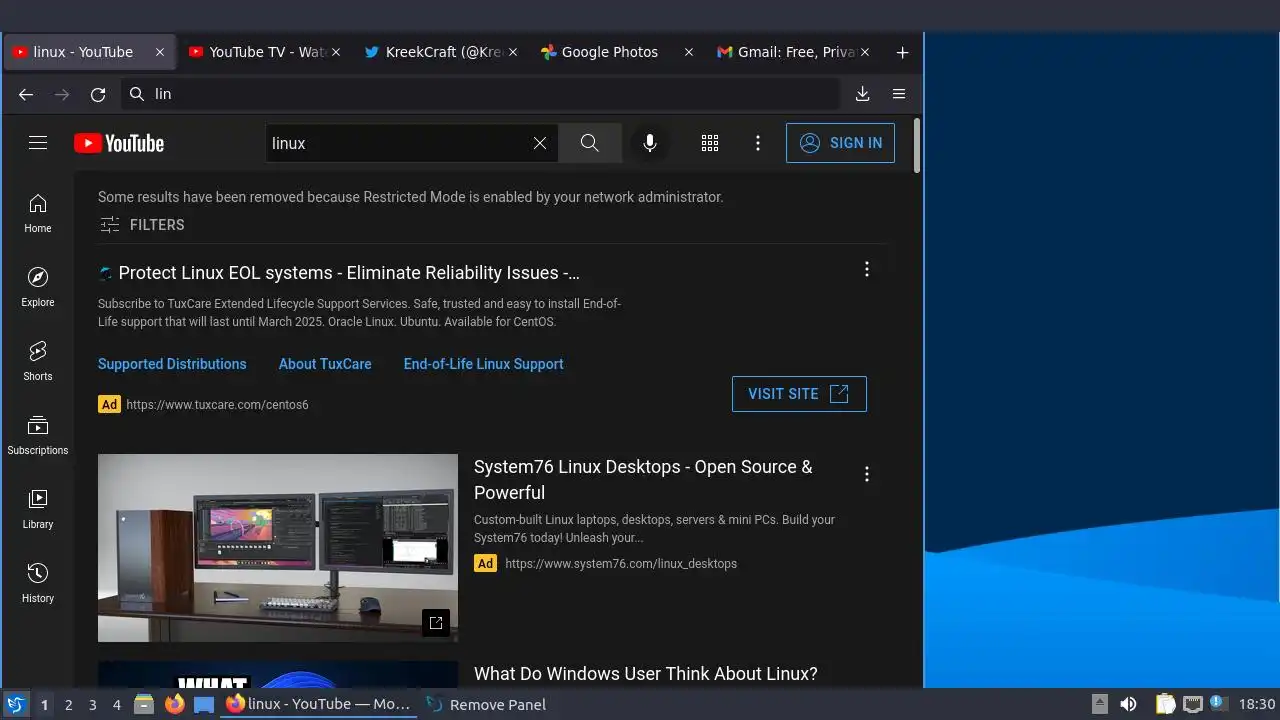Open YouTube settings three-dot menu
The width and height of the screenshot is (1280, 720).
click(758, 143)
